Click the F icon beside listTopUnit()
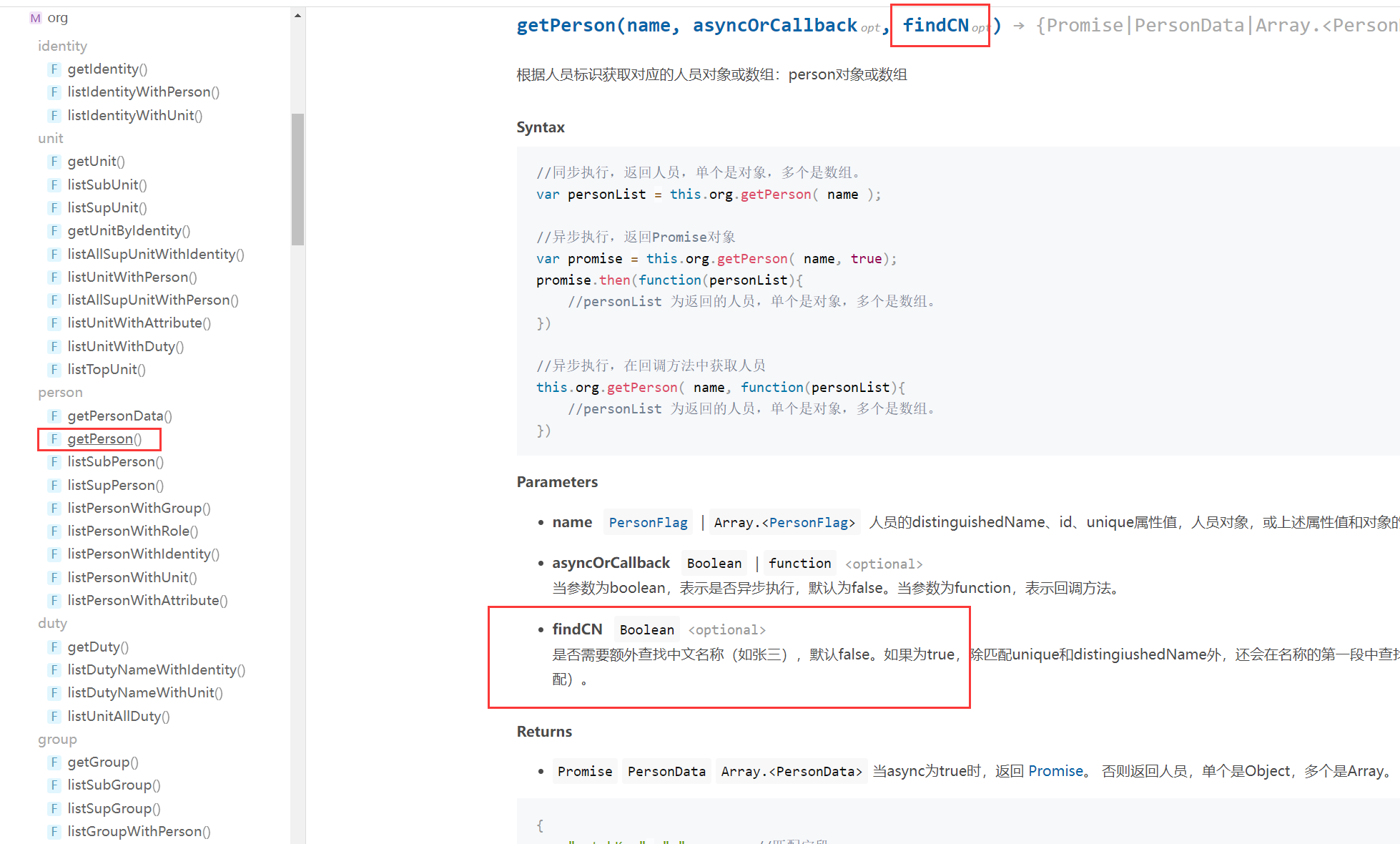 (54, 370)
